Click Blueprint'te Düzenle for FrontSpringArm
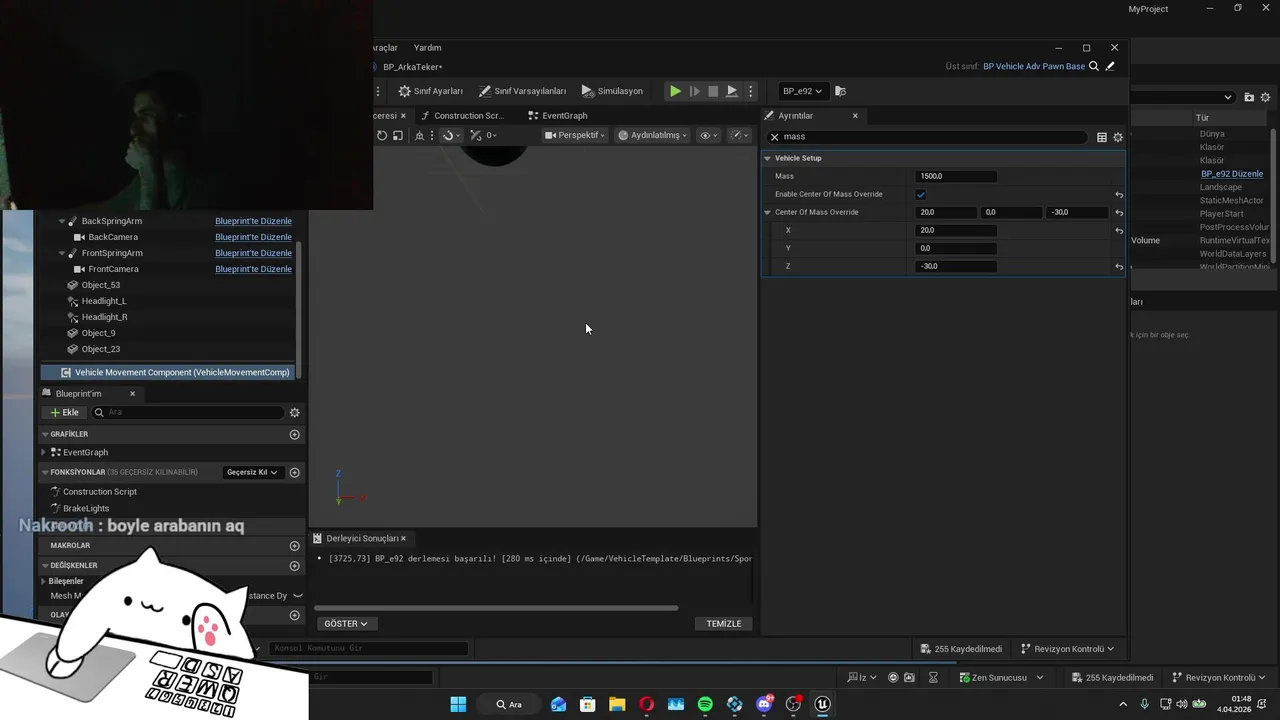The image size is (1280, 720). [253, 253]
